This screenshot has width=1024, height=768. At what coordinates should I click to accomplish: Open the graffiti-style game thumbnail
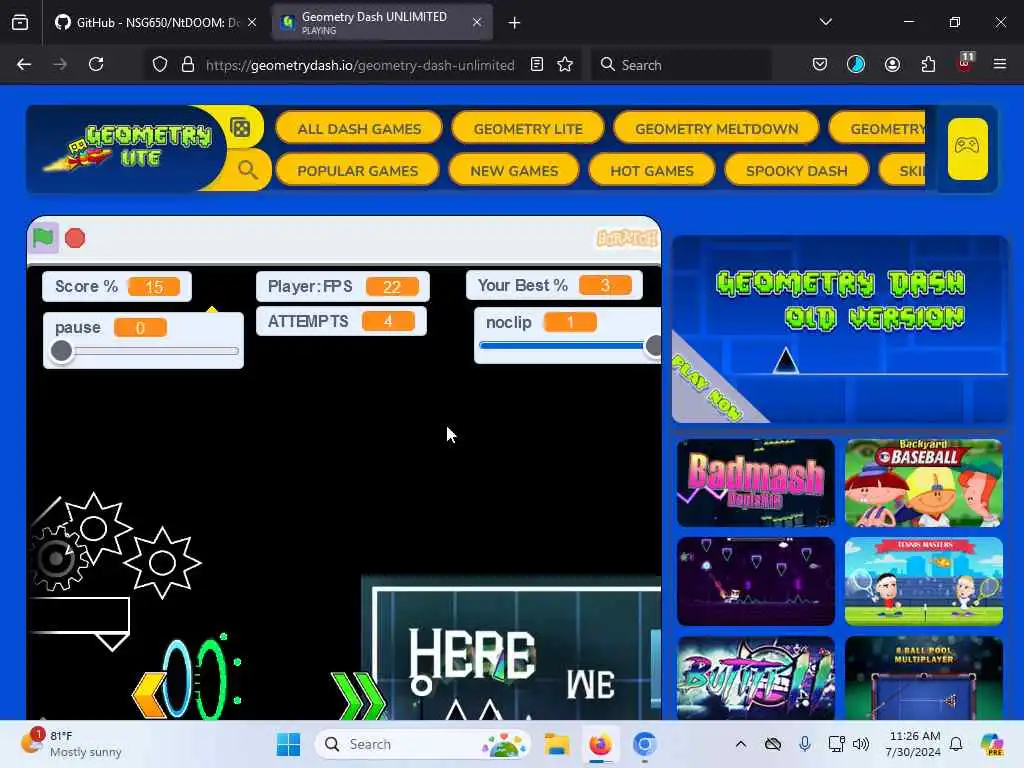coord(756,678)
